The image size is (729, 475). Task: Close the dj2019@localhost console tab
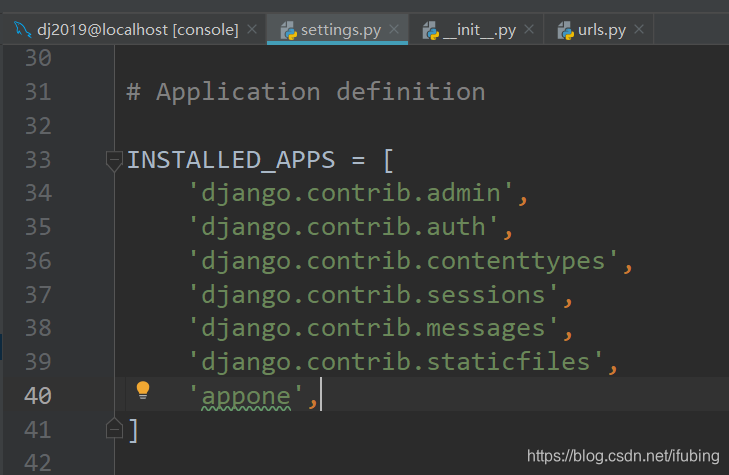[252, 29]
